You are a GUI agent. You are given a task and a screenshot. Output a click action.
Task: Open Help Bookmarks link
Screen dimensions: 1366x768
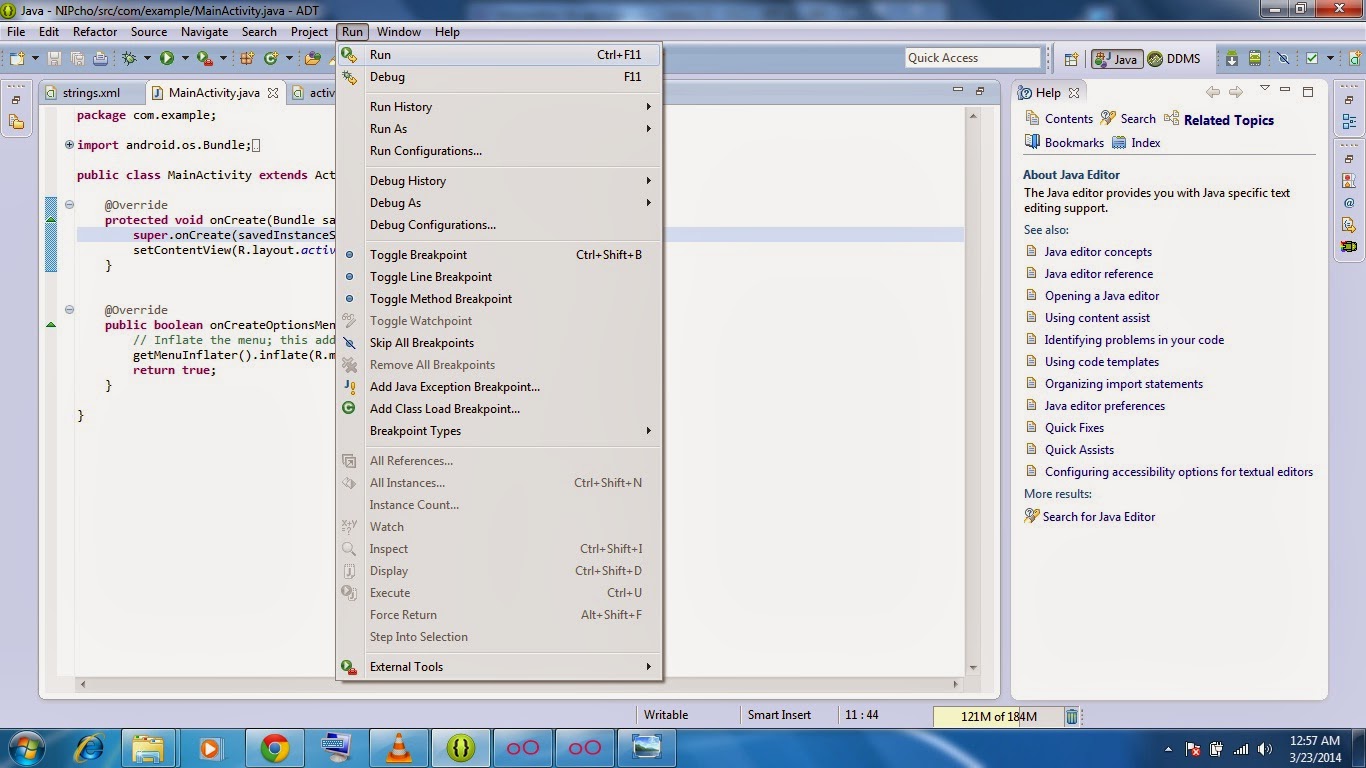pos(1074,143)
